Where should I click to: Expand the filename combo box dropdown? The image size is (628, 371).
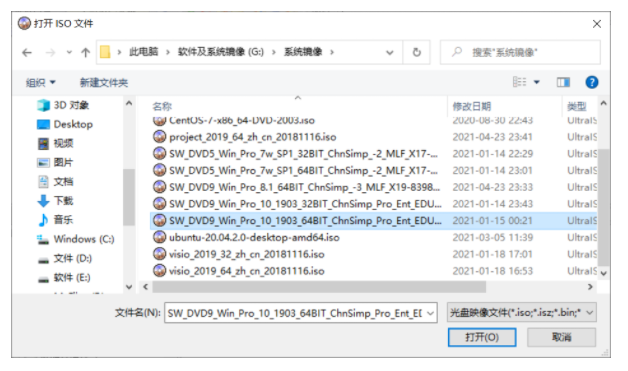click(x=431, y=313)
